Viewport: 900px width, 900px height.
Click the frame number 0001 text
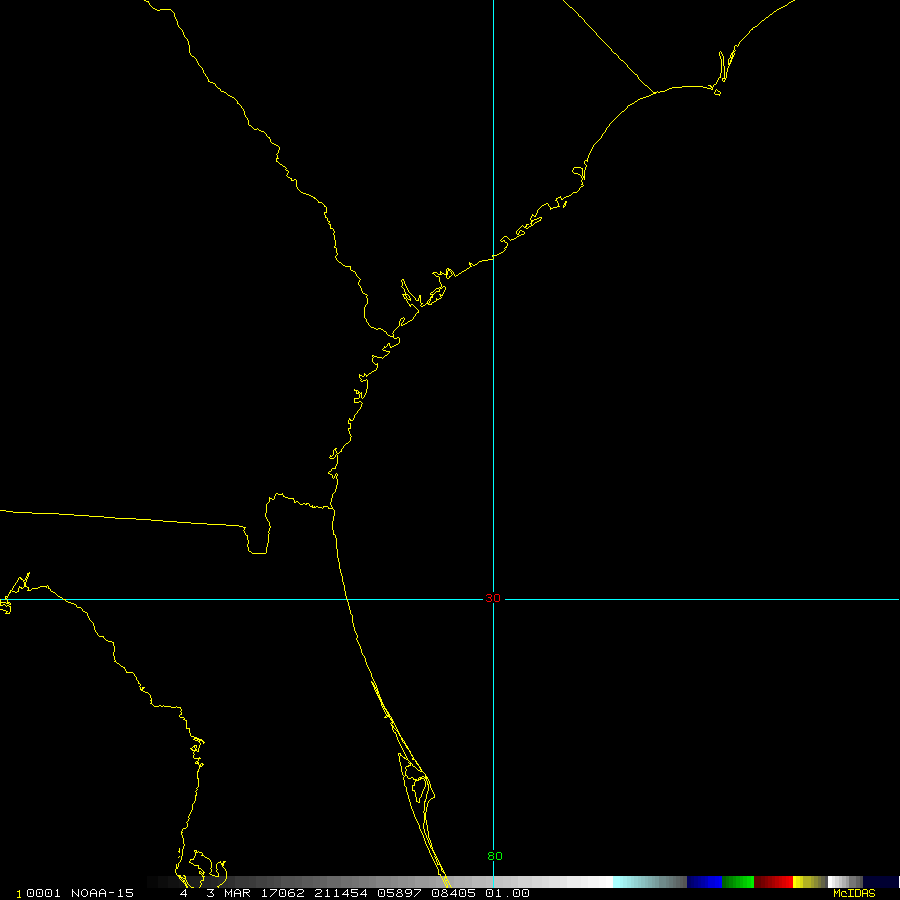pyautogui.click(x=43, y=893)
